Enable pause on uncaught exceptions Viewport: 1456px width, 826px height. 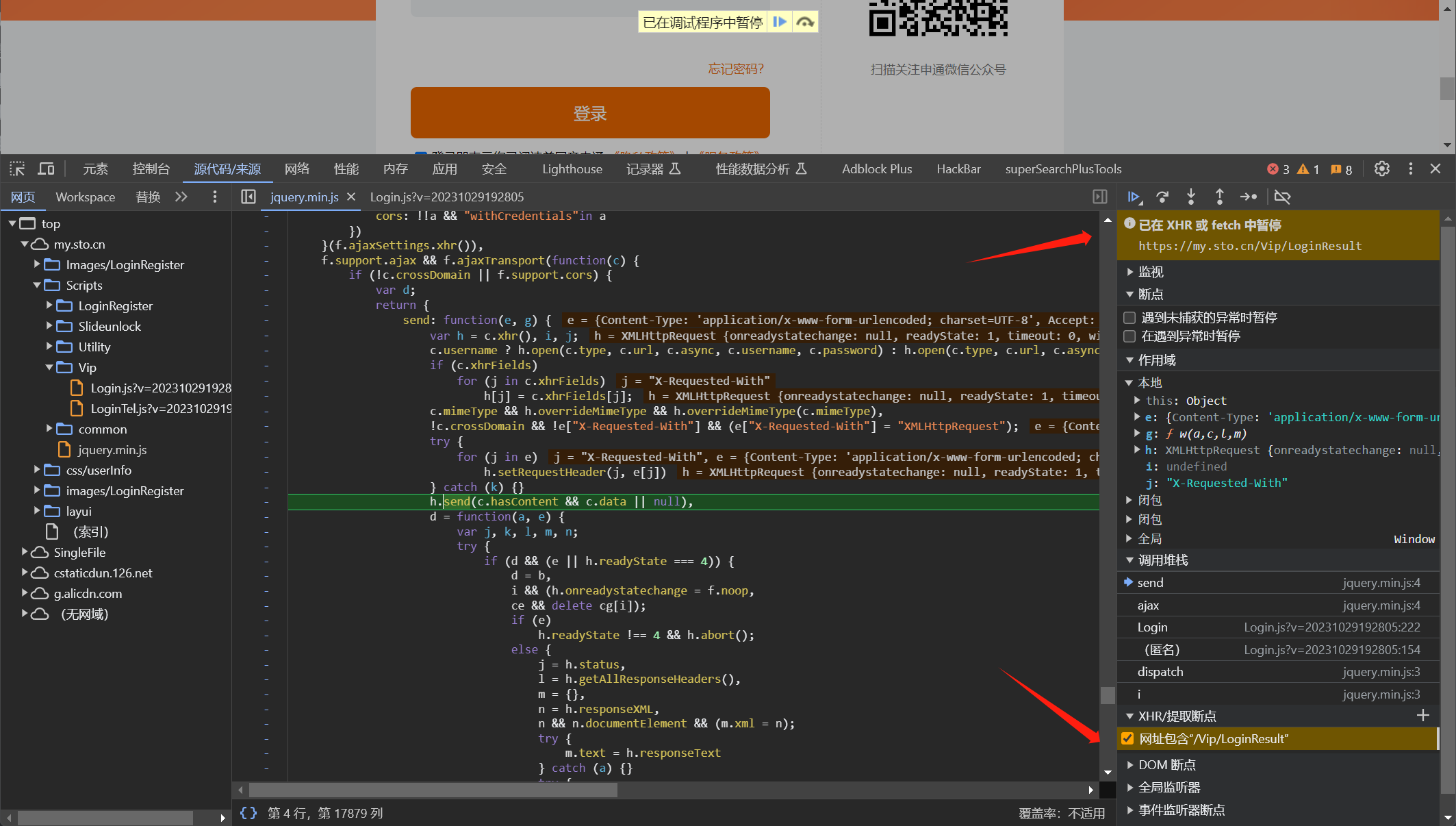tap(1129, 318)
